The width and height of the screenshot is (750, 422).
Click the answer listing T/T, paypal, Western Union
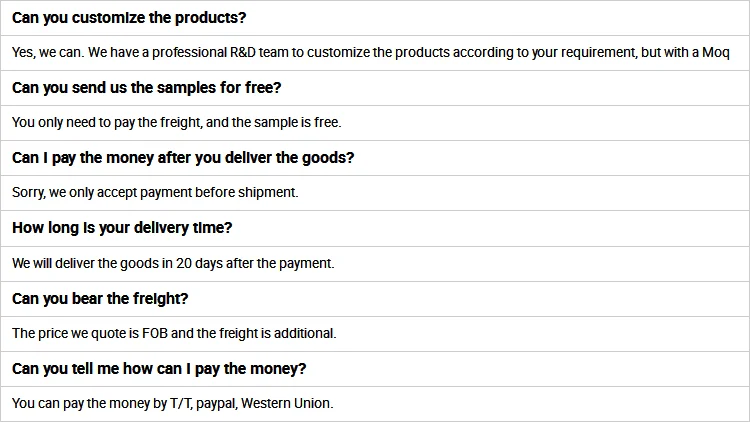point(172,404)
